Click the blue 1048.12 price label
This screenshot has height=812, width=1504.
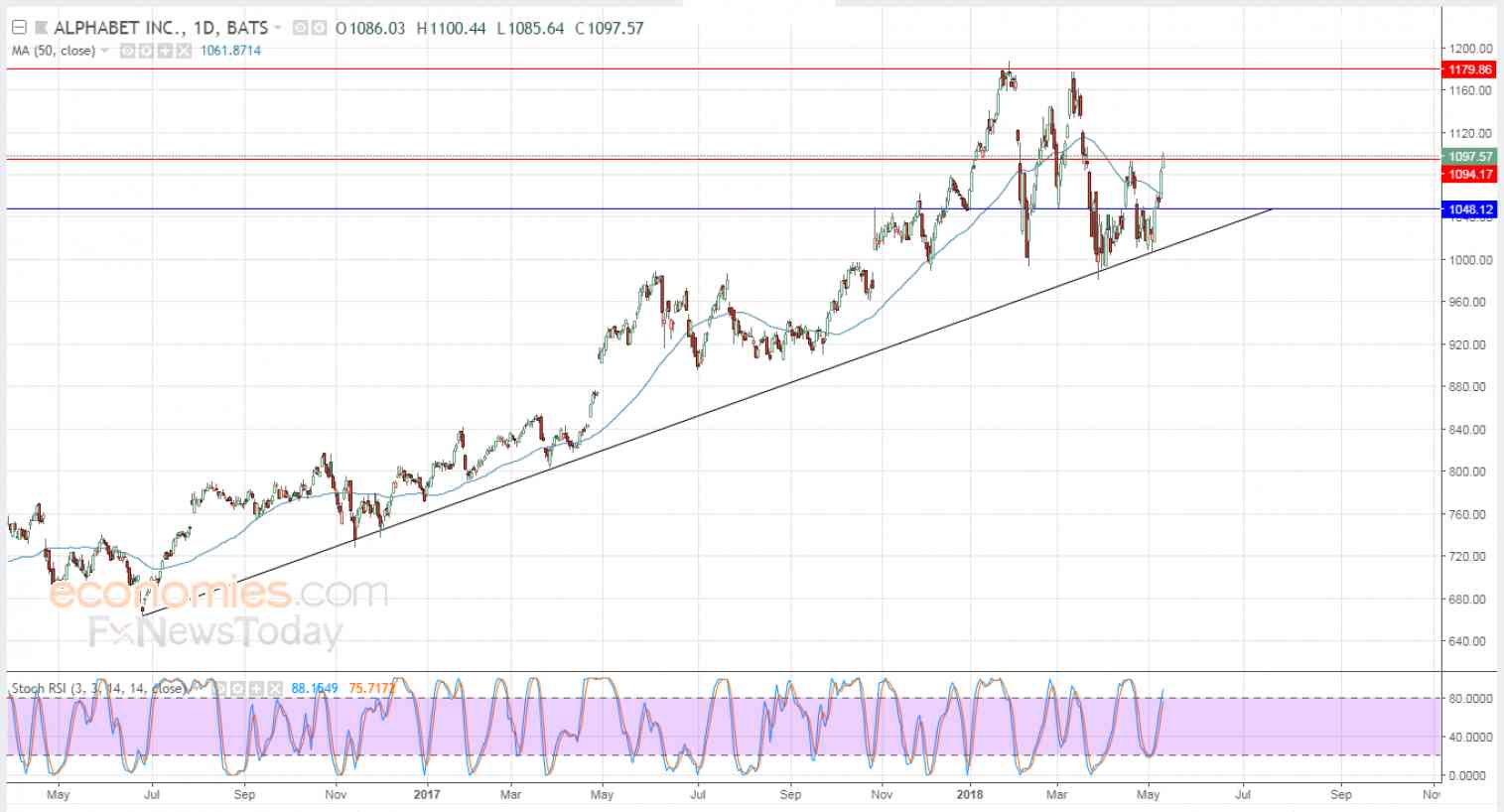(x=1469, y=209)
